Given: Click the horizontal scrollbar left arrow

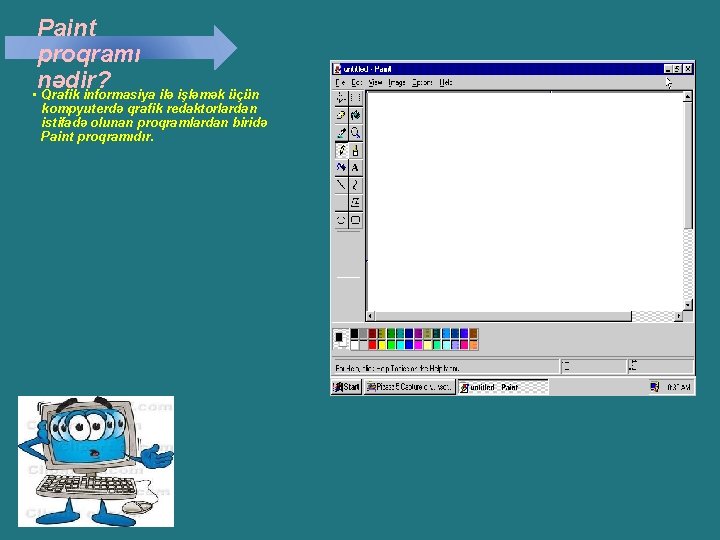Looking at the screenshot, I should point(371,316).
